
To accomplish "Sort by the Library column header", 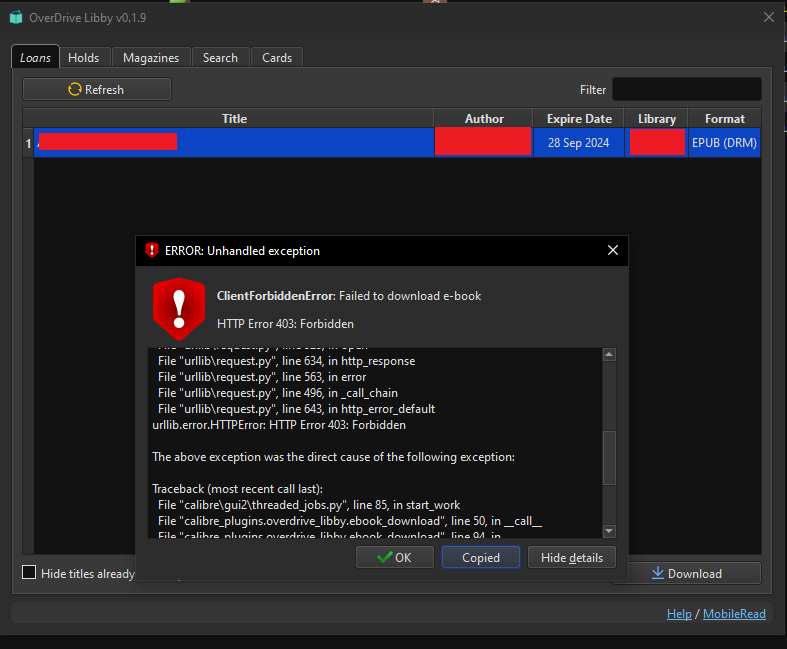I will (657, 119).
